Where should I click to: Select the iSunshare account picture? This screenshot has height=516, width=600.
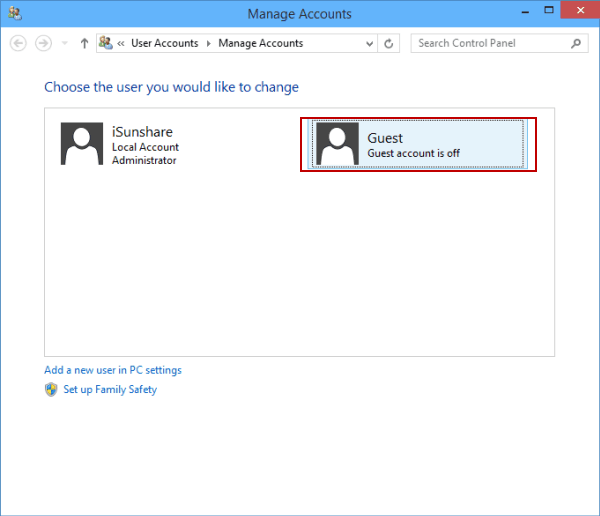[82, 144]
